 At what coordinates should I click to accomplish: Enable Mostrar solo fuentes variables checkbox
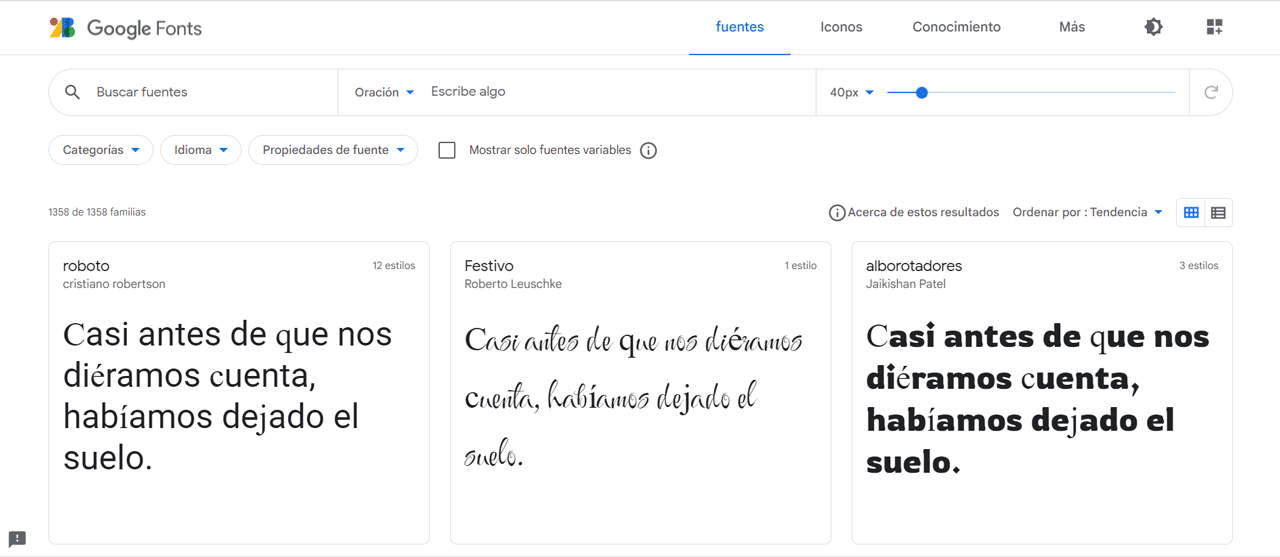click(447, 150)
